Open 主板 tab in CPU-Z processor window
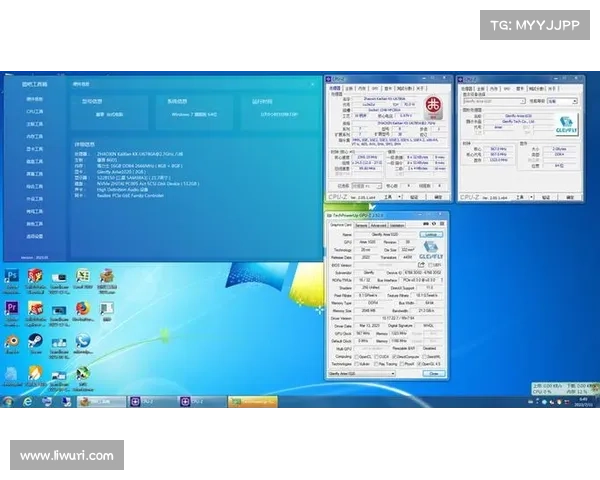Screen dimensions: 600x480 [x=349, y=88]
